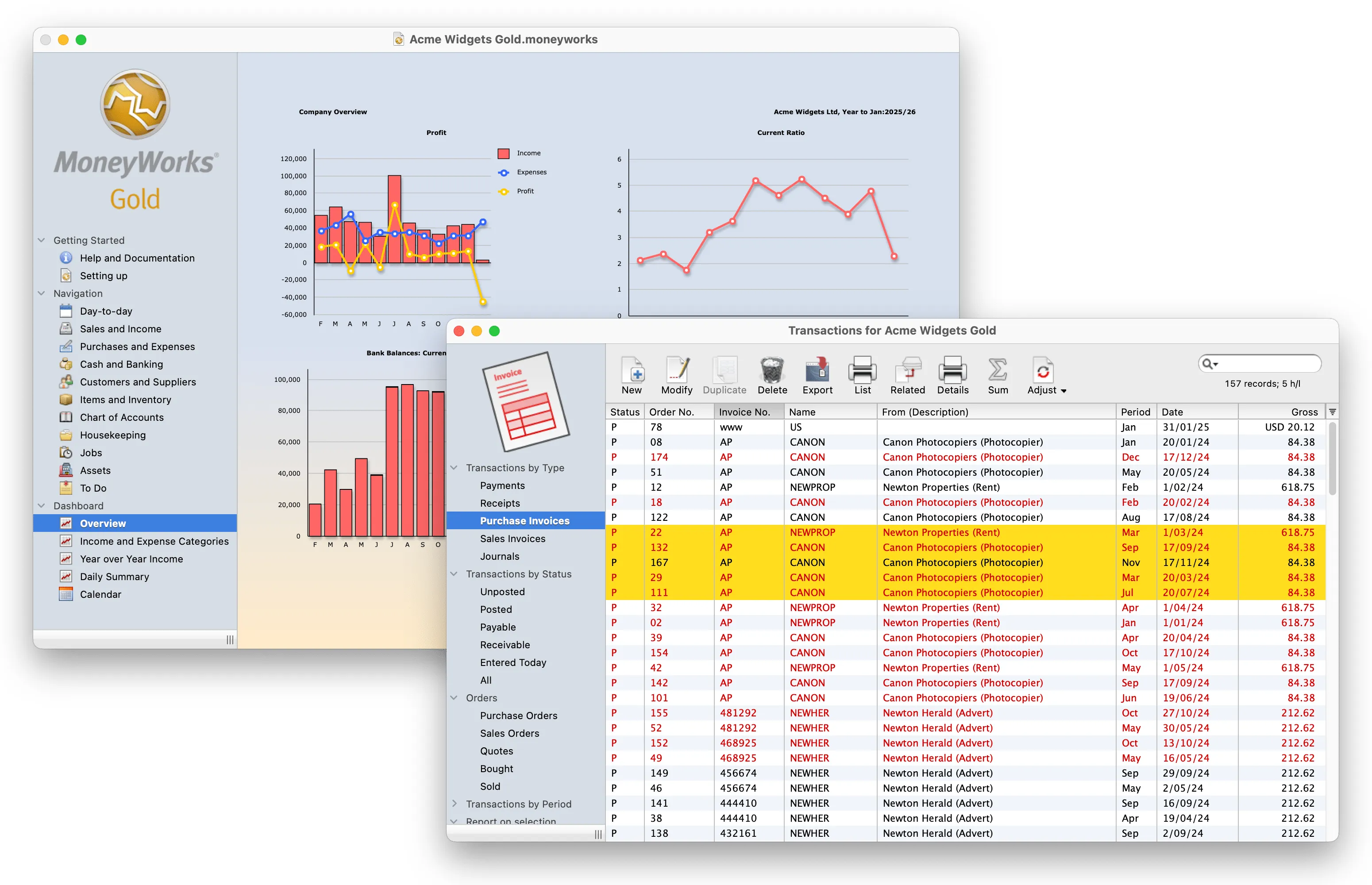Click the New transaction toolbar icon
1372x885 pixels.
[x=632, y=371]
